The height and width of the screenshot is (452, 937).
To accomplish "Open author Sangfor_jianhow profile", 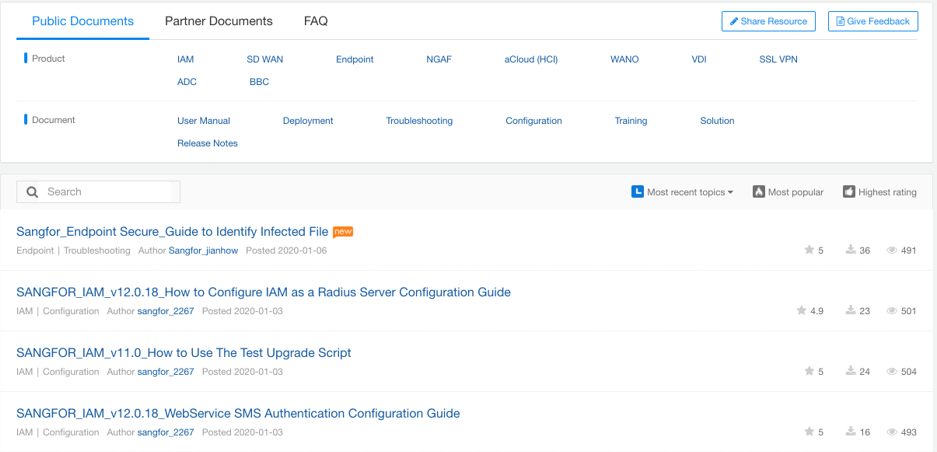I will click(203, 251).
